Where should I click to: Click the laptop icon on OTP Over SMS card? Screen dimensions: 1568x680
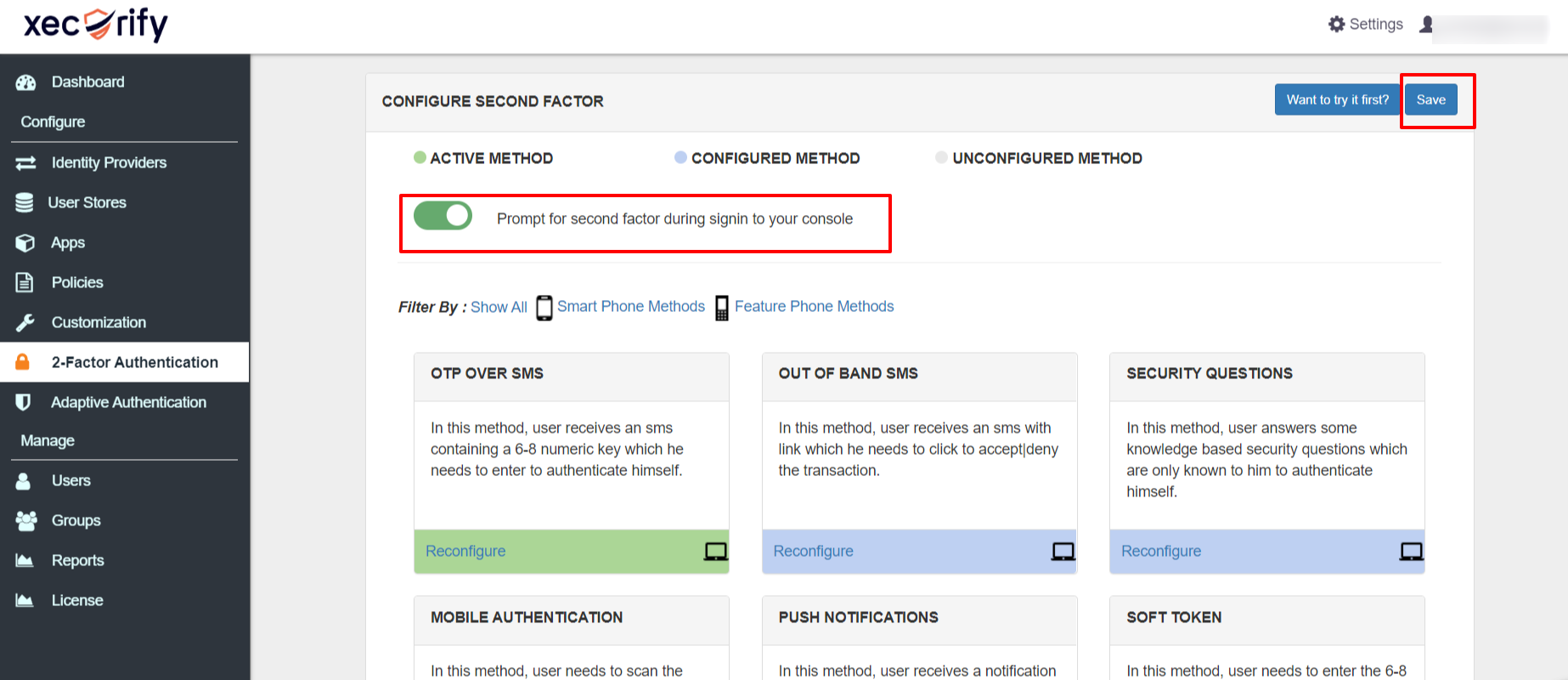[x=716, y=552]
